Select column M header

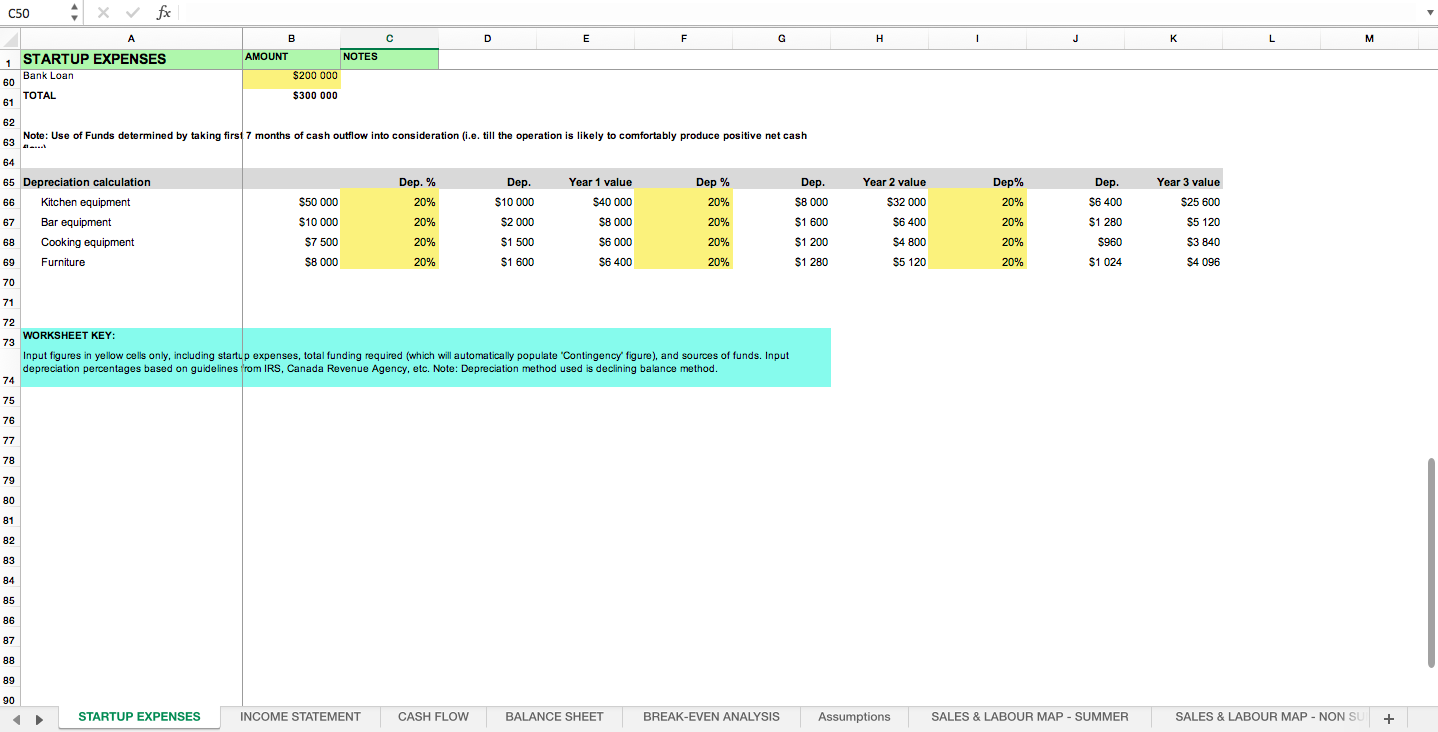pyautogui.click(x=1369, y=39)
